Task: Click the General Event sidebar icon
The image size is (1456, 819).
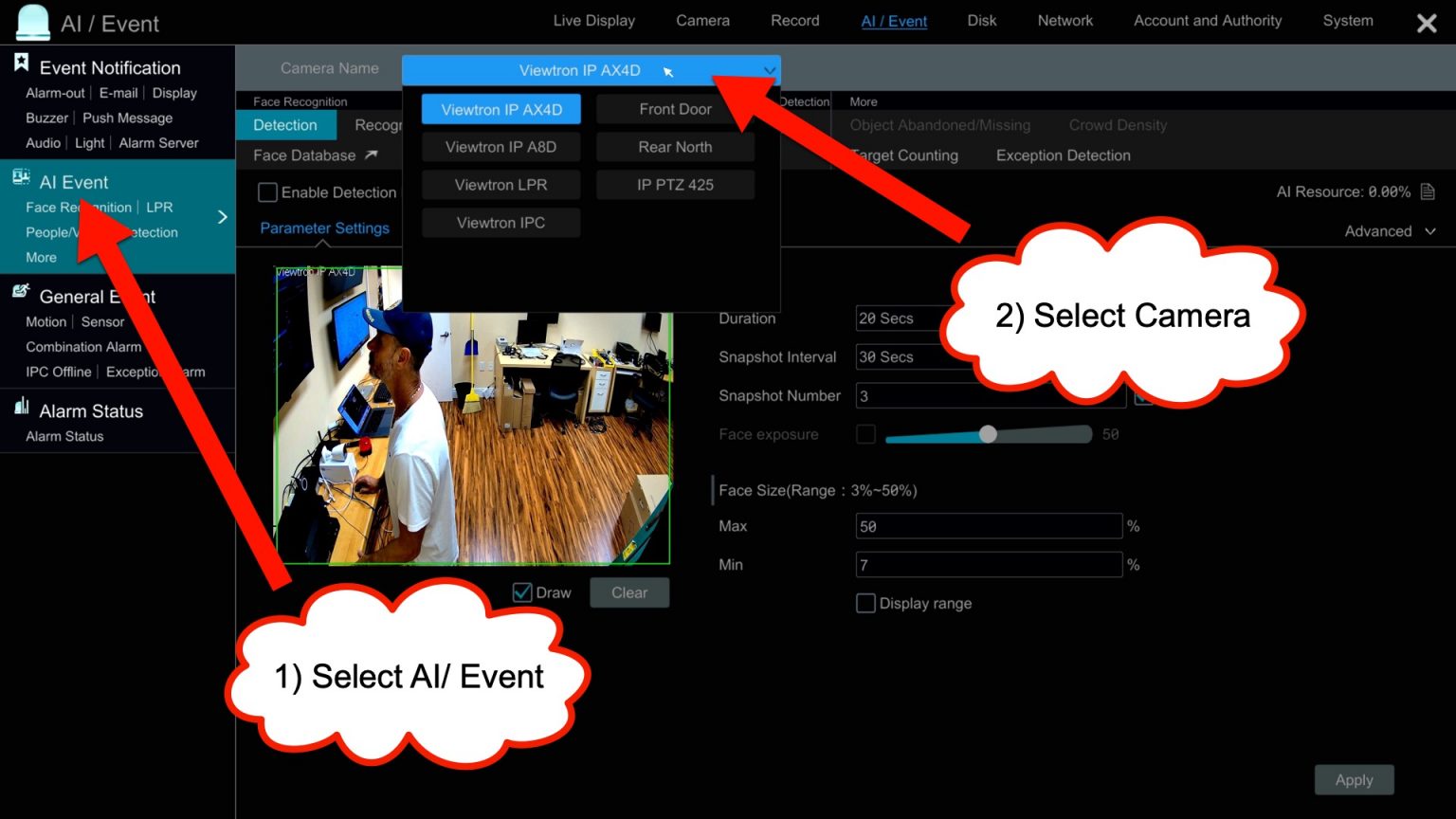Action: click(21, 293)
